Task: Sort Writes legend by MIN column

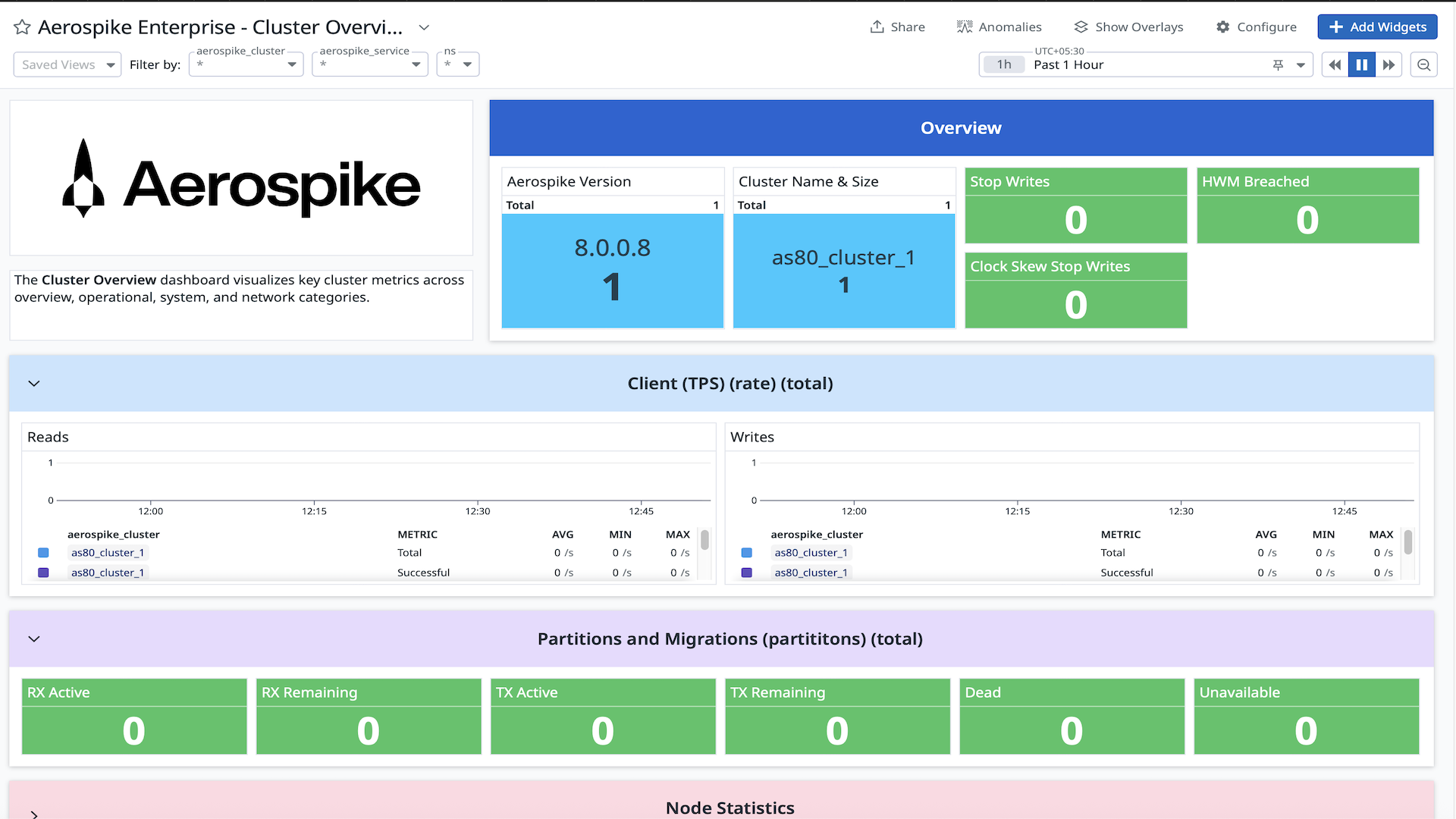Action: pyautogui.click(x=1324, y=535)
